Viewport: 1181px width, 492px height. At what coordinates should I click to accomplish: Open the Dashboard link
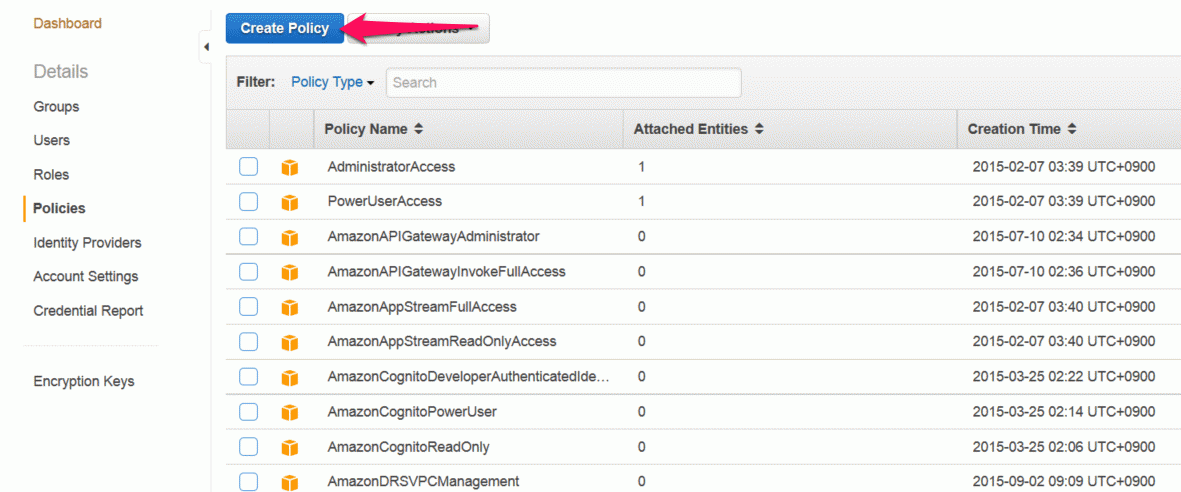[68, 23]
